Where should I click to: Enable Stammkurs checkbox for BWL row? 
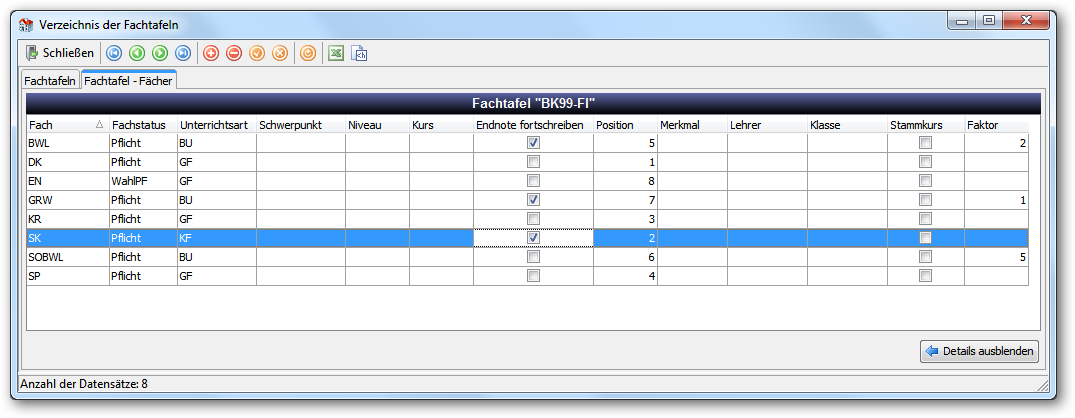[926, 143]
